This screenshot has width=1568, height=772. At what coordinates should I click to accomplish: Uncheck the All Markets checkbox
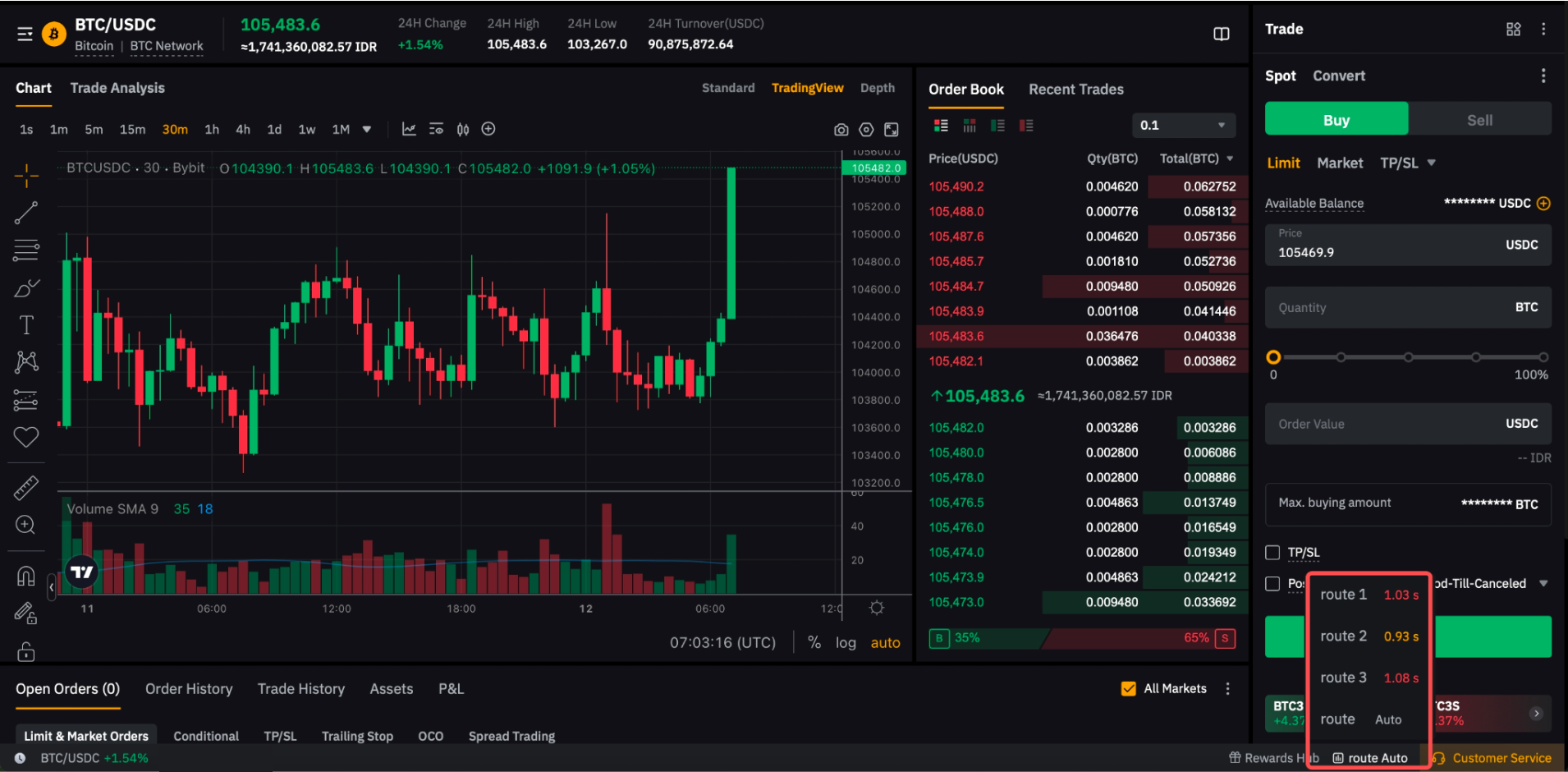click(1129, 689)
